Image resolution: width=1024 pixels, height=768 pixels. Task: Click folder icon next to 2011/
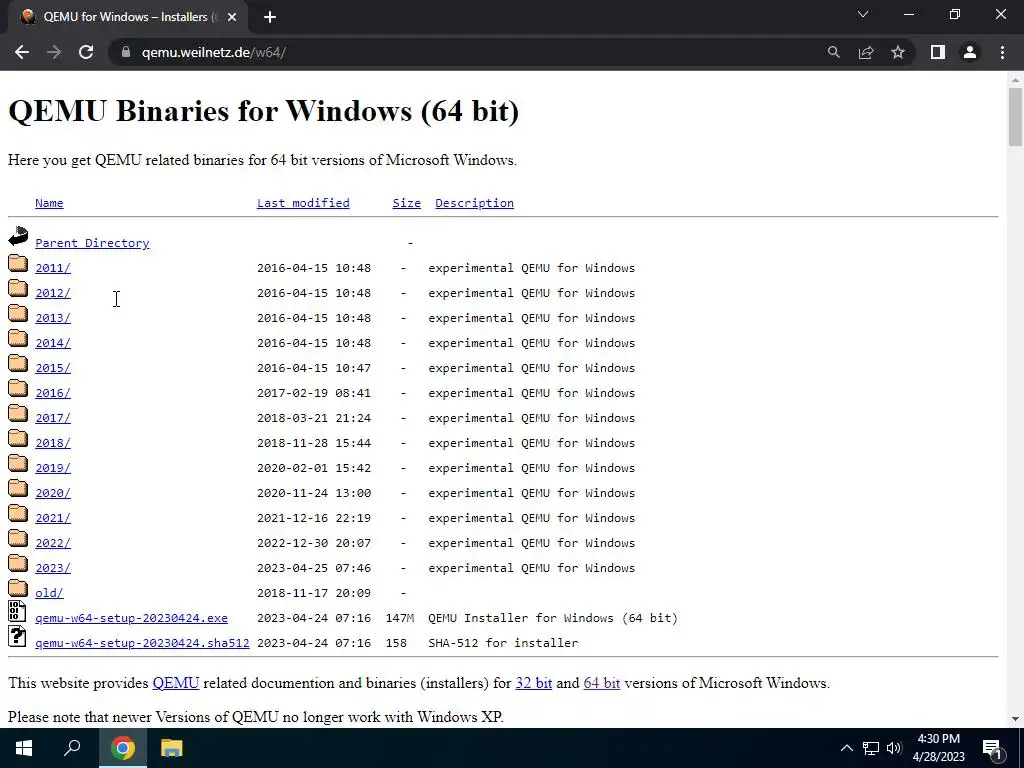[x=18, y=264]
